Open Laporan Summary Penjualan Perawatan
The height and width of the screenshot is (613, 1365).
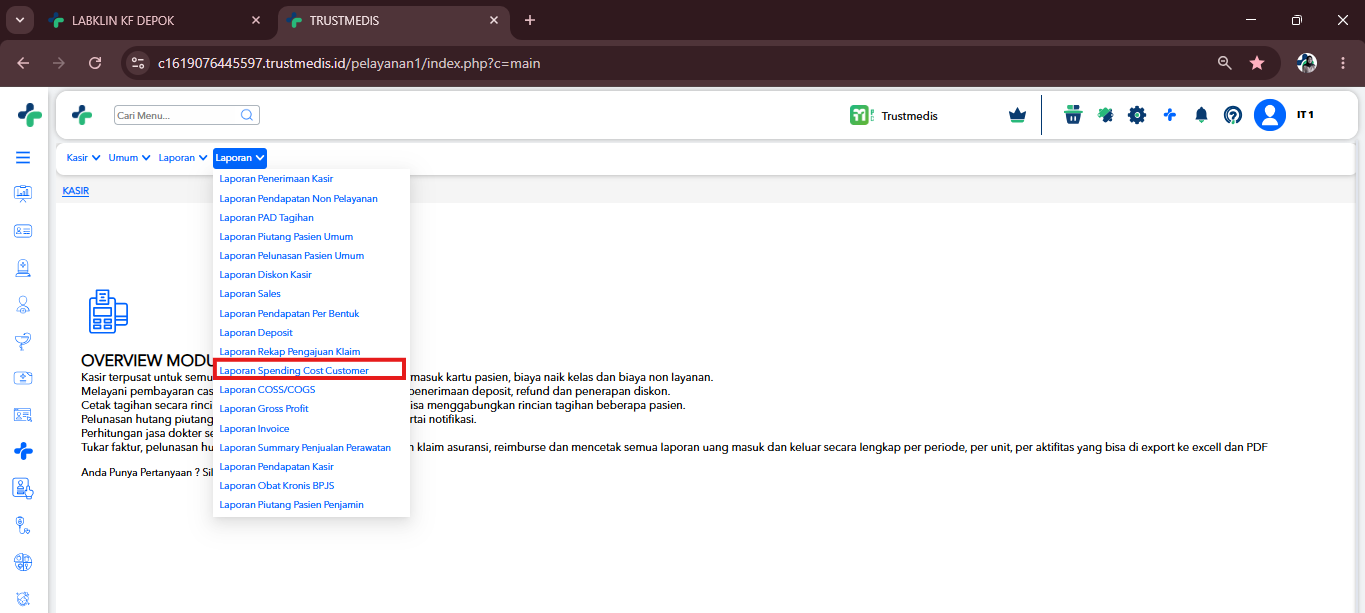[x=305, y=447]
